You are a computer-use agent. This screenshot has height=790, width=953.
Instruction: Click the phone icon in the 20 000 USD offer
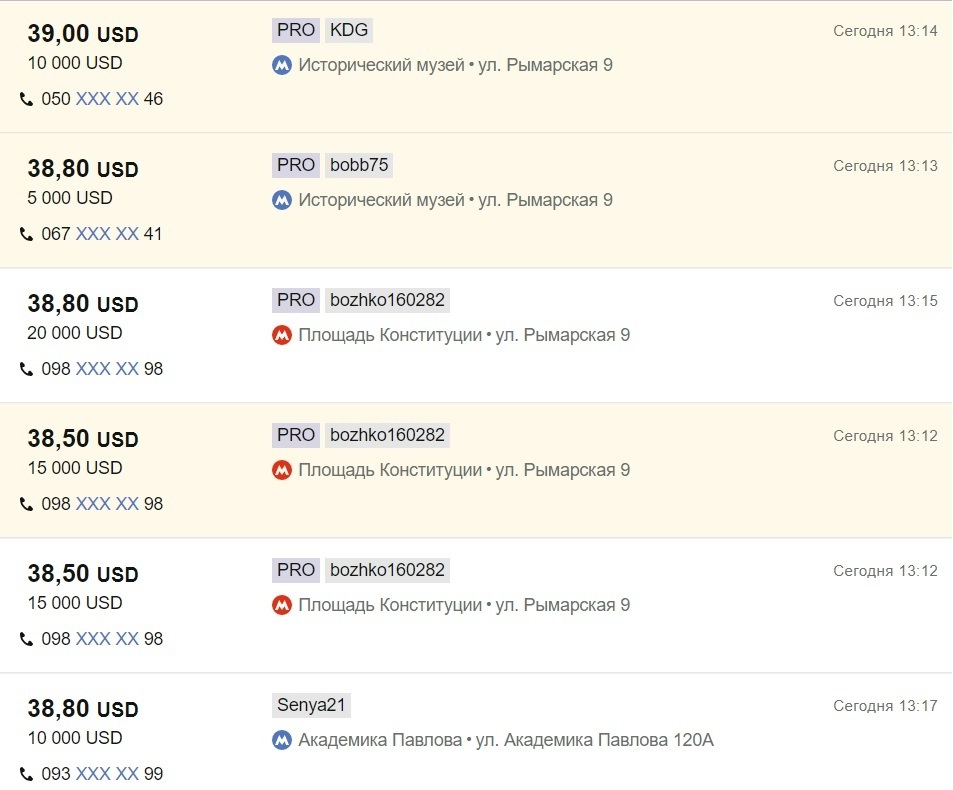pos(27,370)
